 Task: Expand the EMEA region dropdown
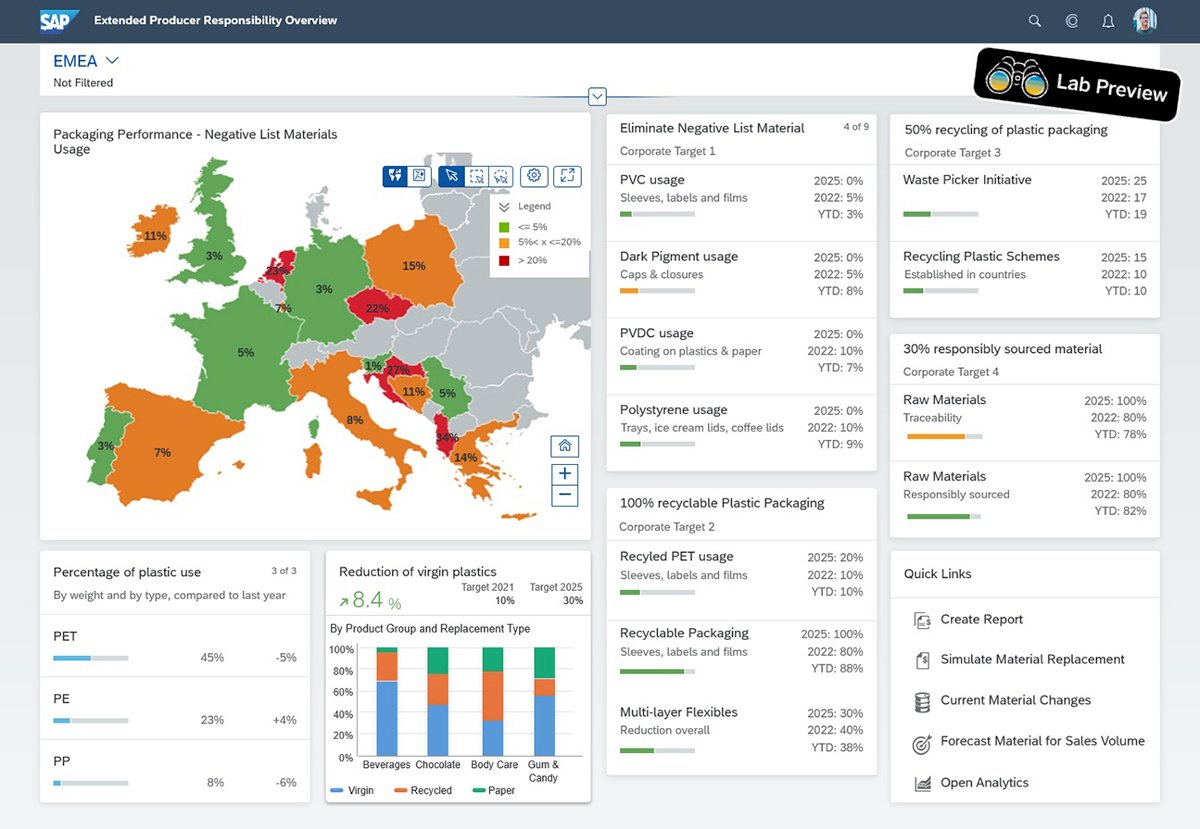(x=111, y=60)
